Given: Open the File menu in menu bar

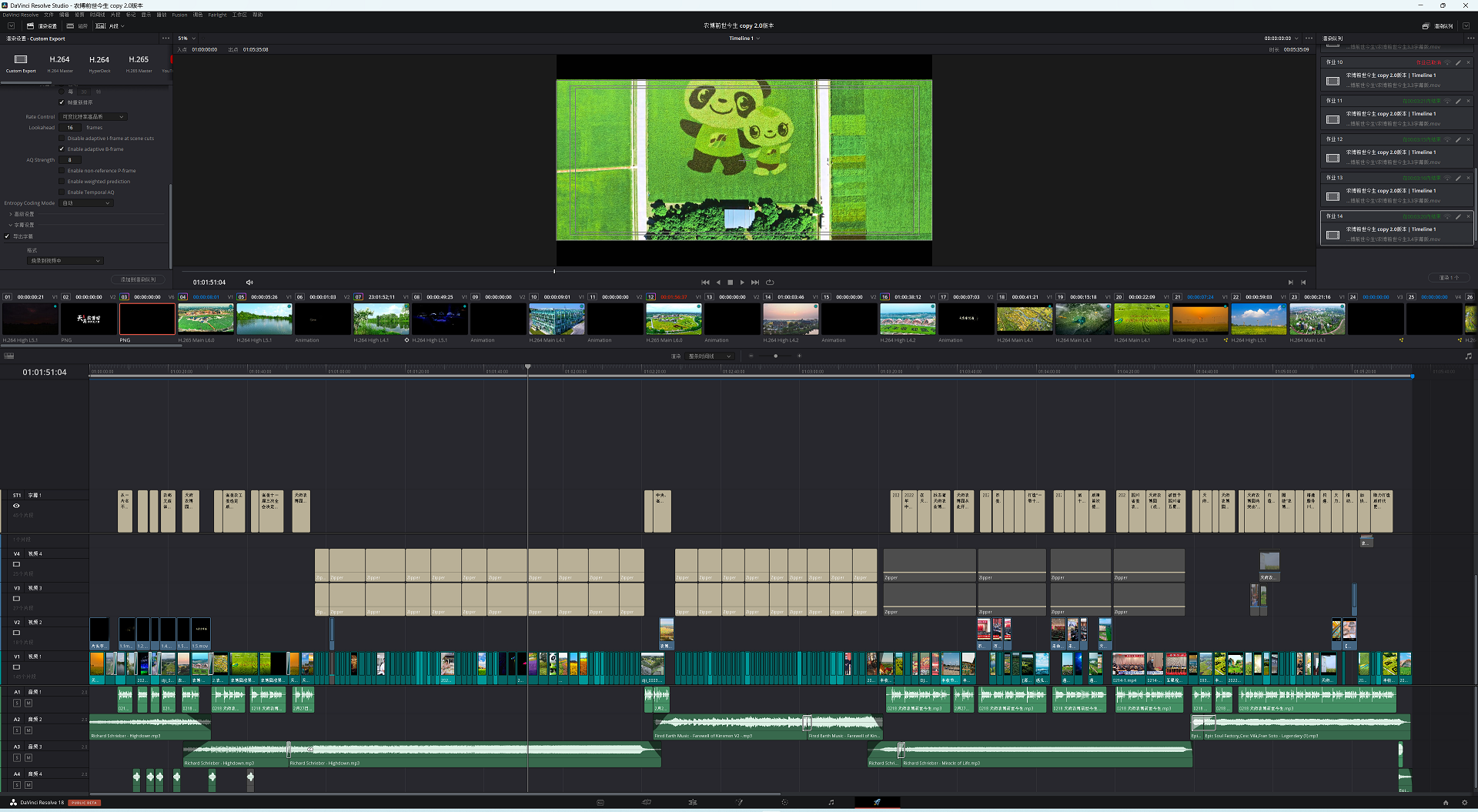Looking at the screenshot, I should click(x=48, y=15).
